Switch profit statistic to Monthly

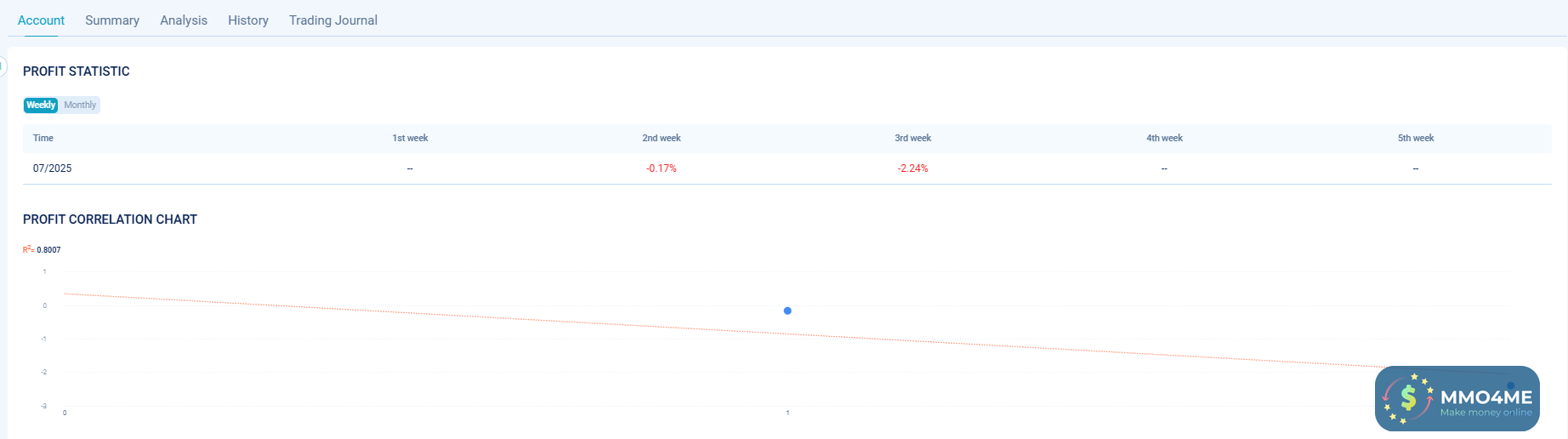tap(80, 105)
